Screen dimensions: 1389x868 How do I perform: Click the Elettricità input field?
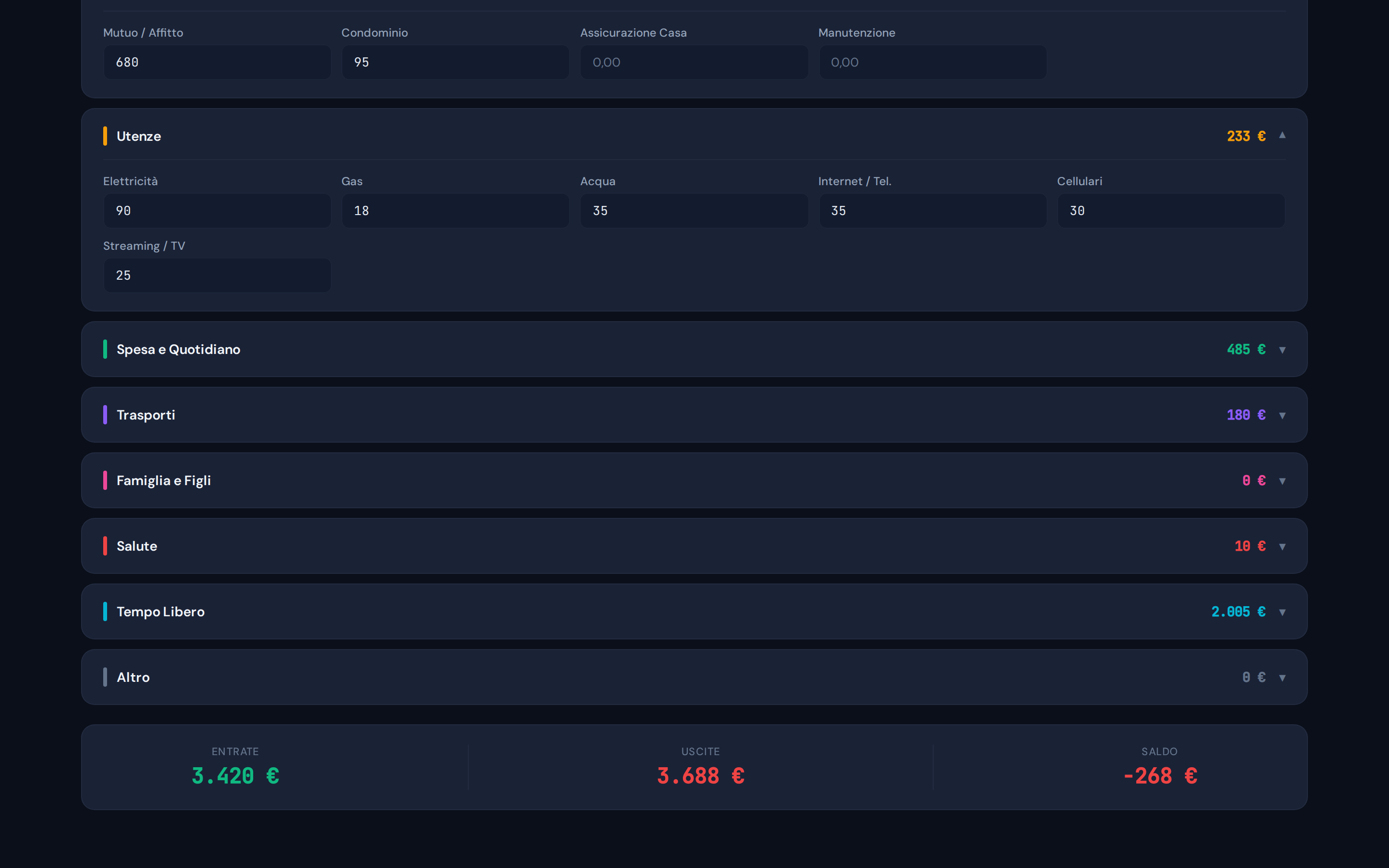click(217, 211)
